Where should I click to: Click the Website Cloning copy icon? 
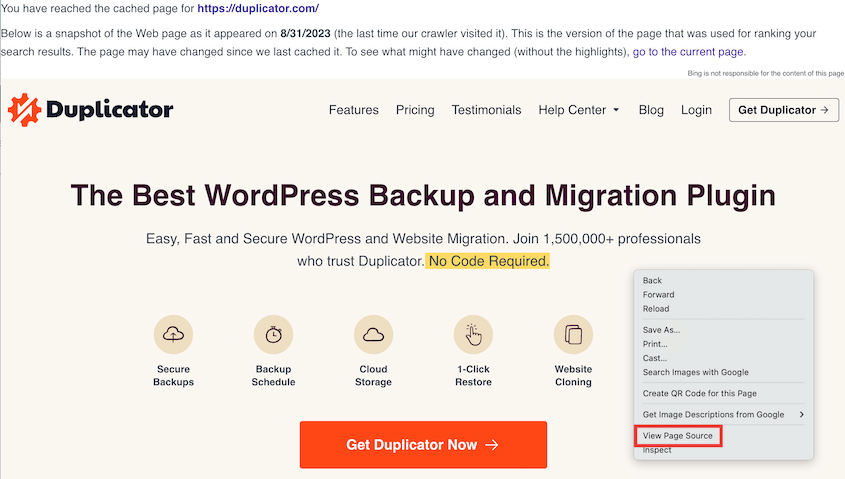(573, 335)
